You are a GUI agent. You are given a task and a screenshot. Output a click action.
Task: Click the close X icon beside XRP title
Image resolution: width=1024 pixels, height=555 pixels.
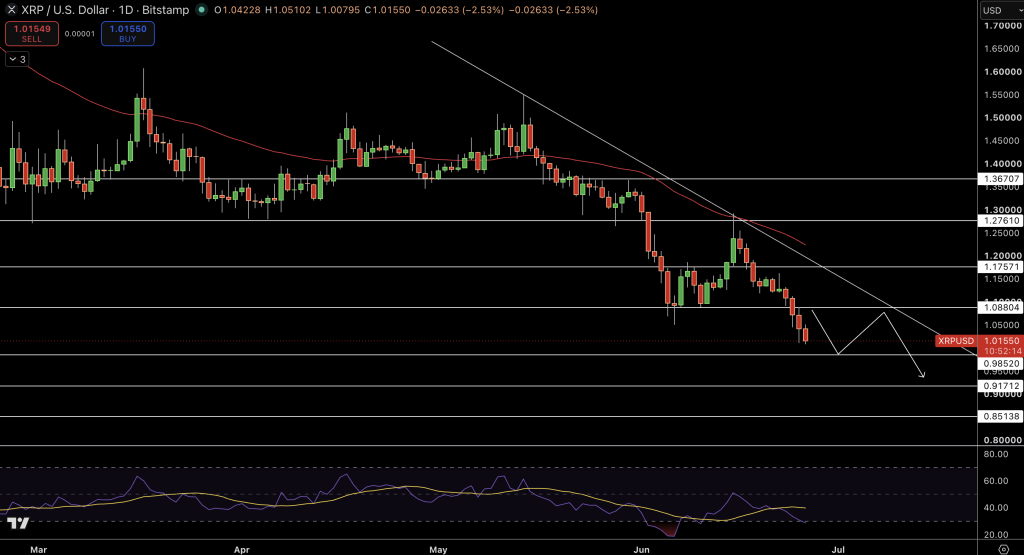pyautogui.click(x=11, y=10)
